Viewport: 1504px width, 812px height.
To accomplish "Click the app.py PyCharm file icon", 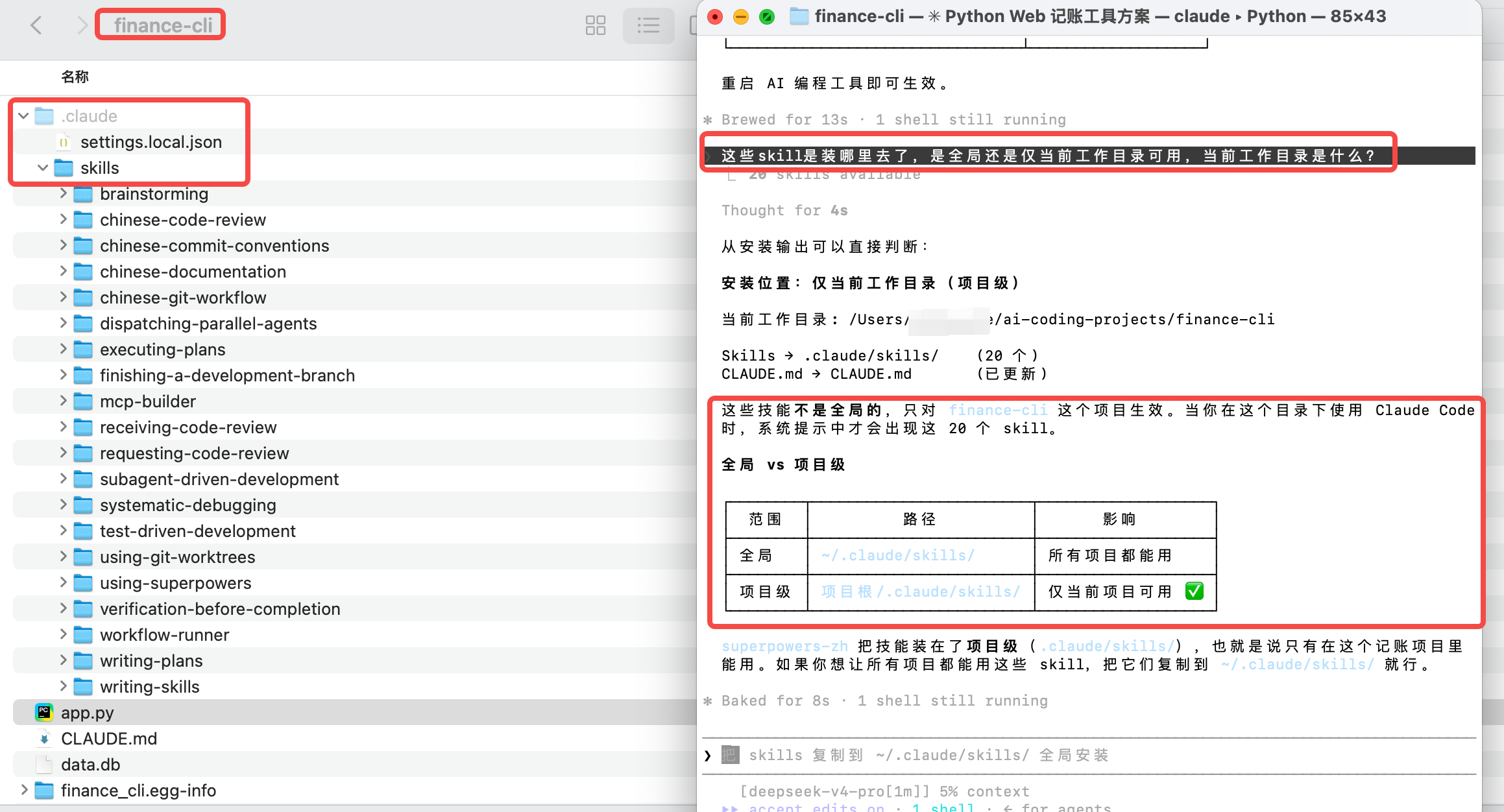I will [x=44, y=713].
